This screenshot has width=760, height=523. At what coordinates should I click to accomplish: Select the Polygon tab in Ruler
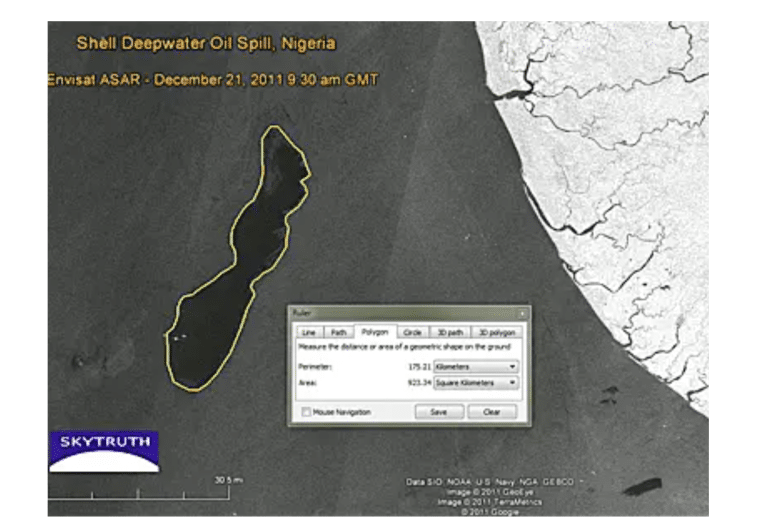(x=375, y=332)
